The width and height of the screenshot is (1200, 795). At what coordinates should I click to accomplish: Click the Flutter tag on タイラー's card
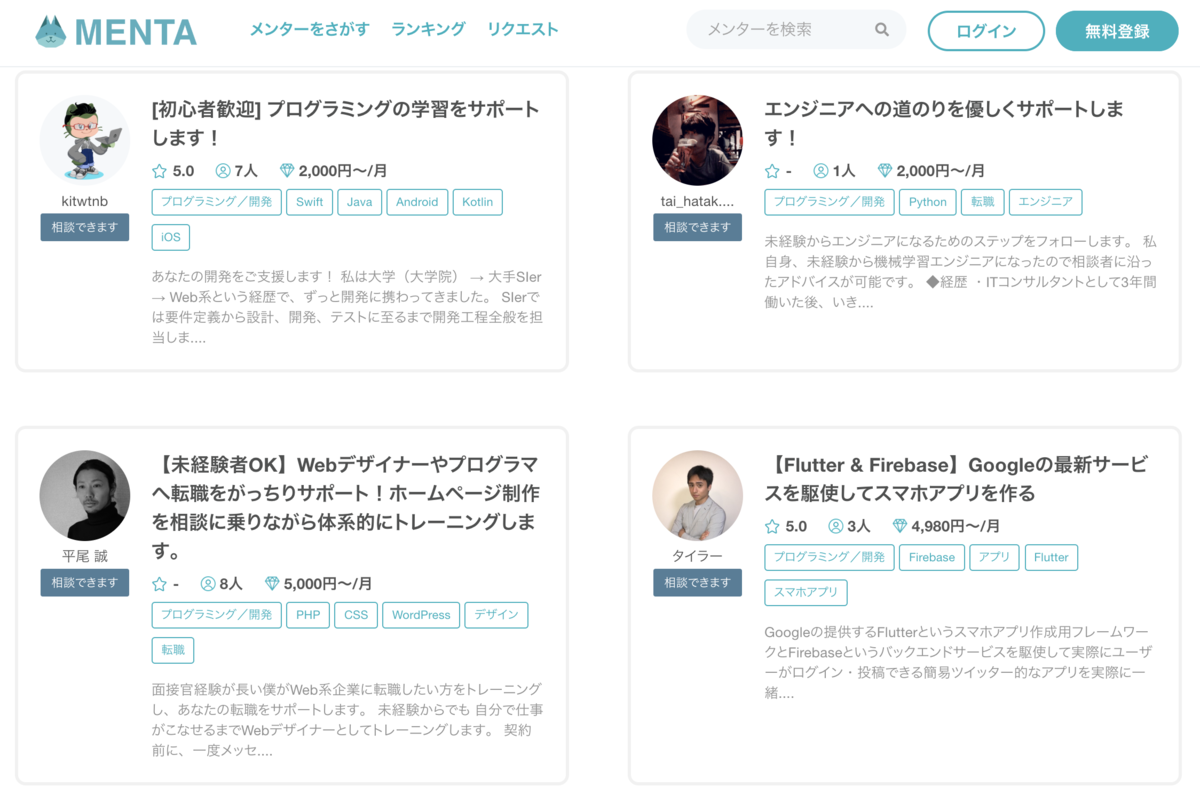(x=1051, y=557)
